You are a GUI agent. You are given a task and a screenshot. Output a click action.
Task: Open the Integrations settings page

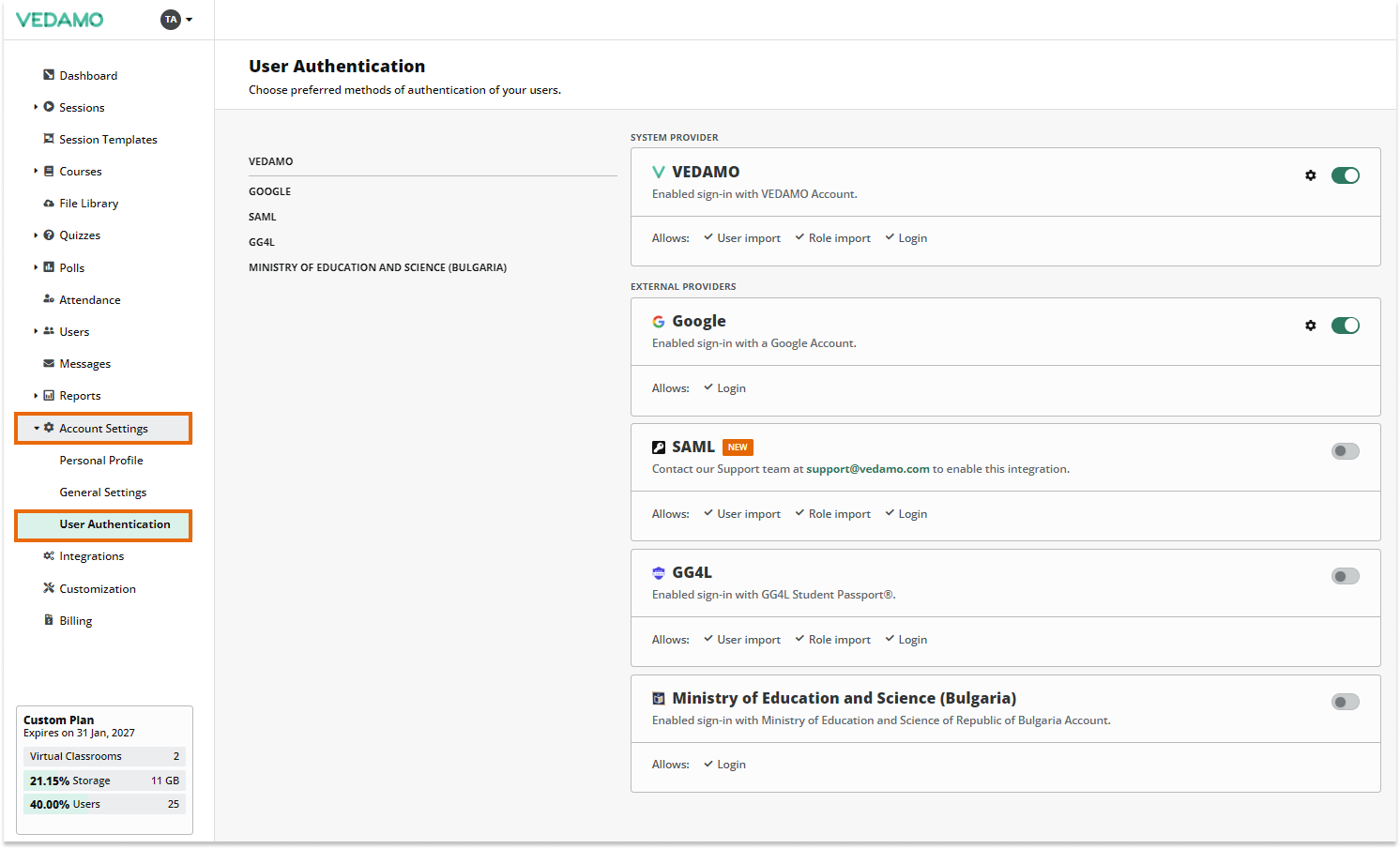(x=91, y=555)
